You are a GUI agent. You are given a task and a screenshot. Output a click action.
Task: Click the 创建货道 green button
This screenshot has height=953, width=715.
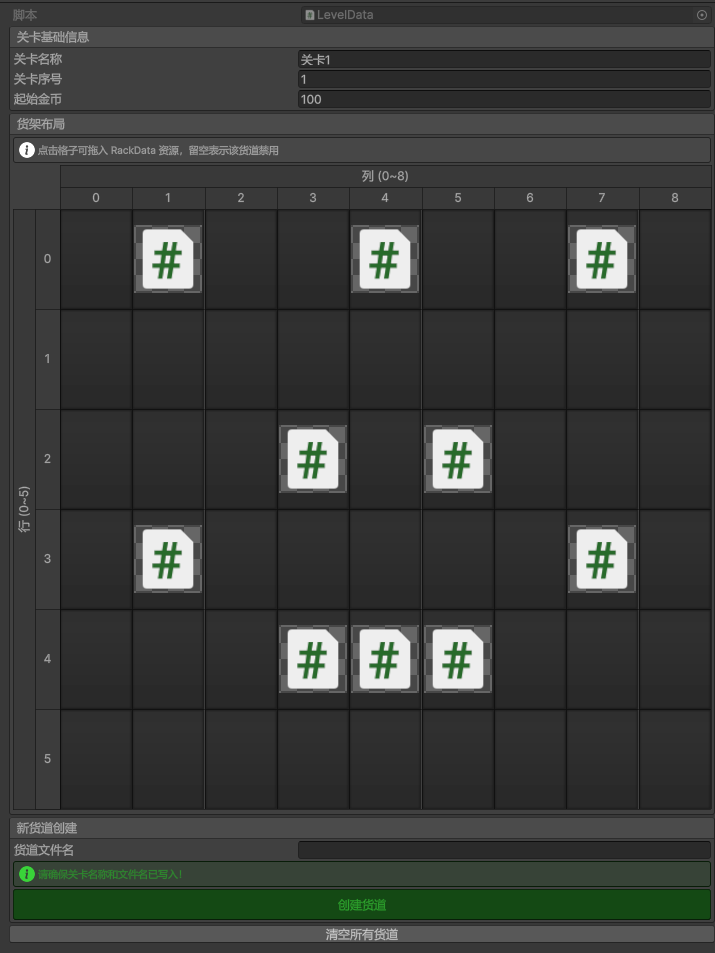pyautogui.click(x=361, y=905)
